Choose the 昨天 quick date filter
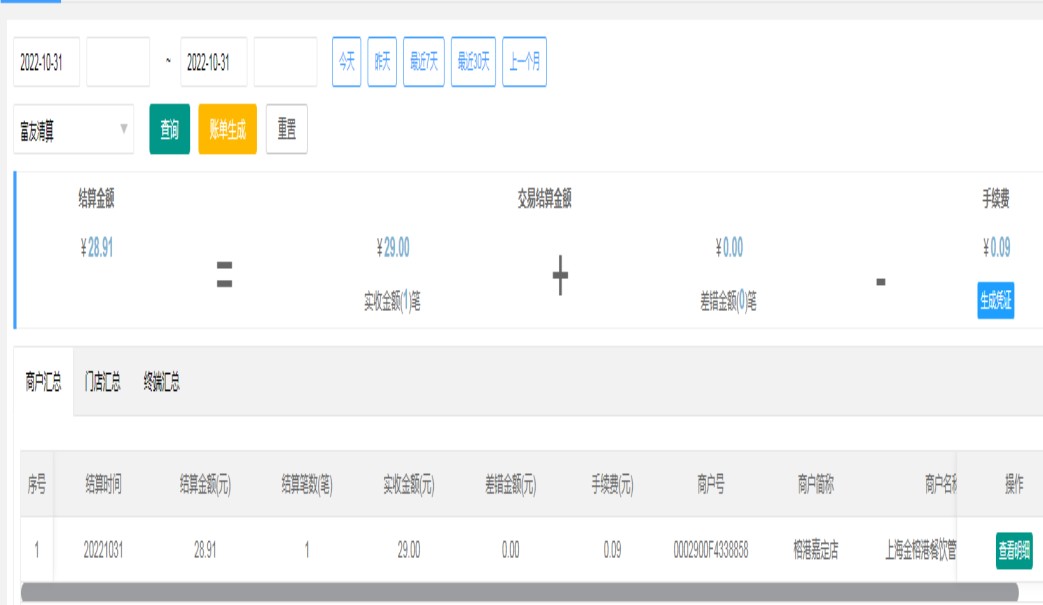Viewport: 1043px width, 605px height. [x=382, y=62]
